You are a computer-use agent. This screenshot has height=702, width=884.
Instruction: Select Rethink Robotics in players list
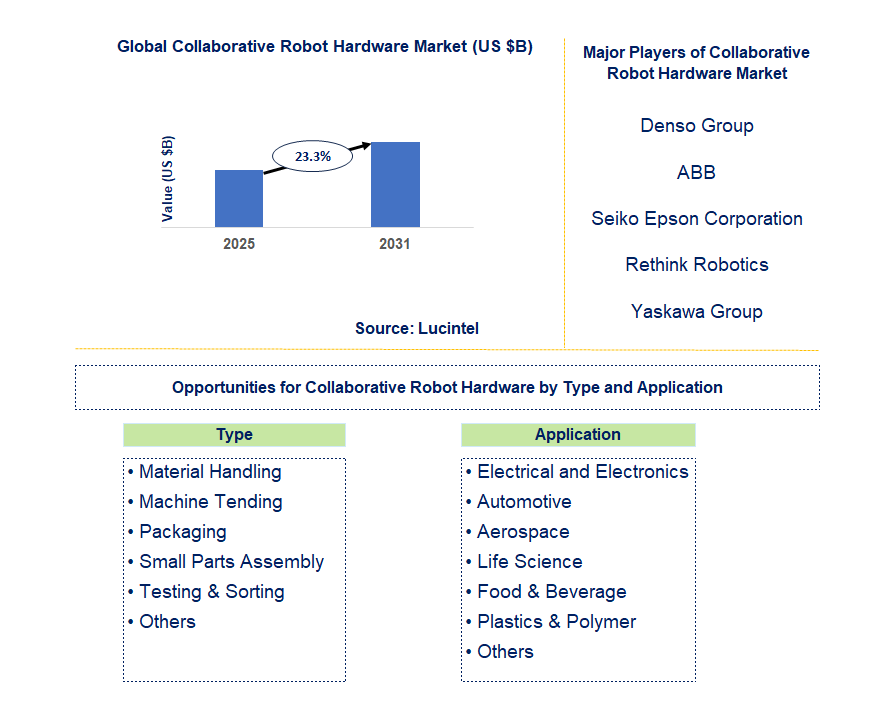697,264
